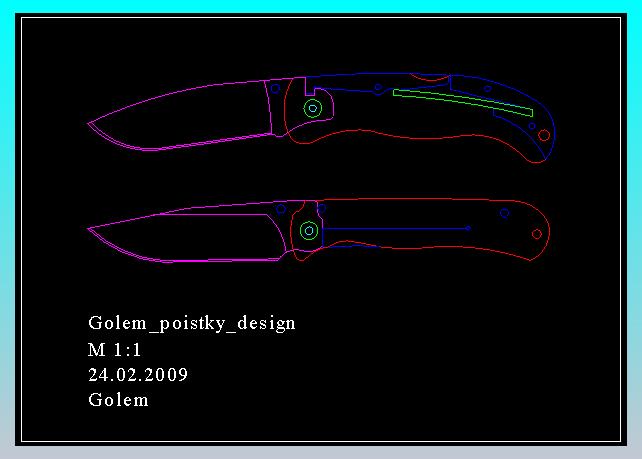Select the green rectangular spring bar in the upper handle

click(x=463, y=103)
